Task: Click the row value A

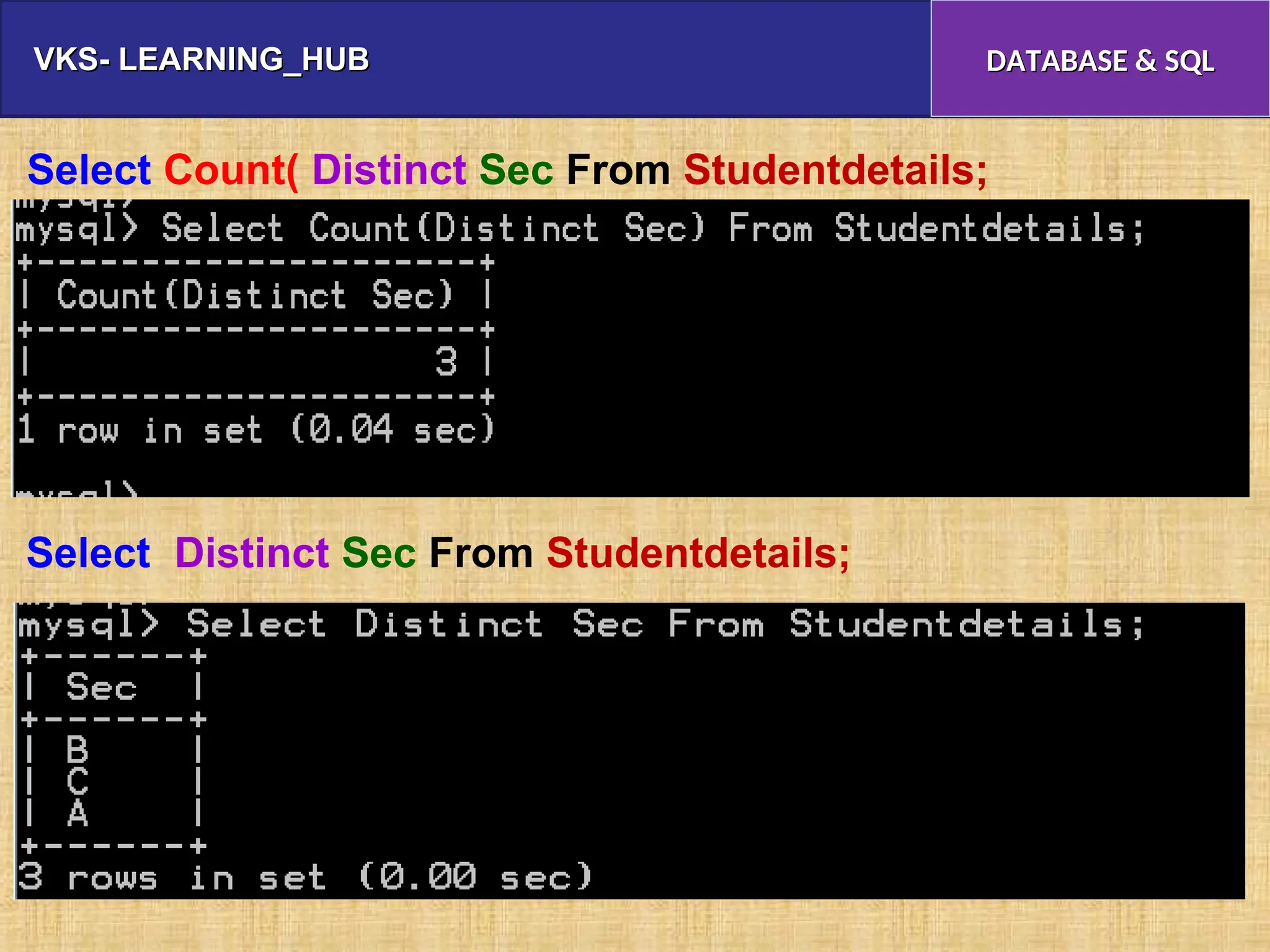Action: [x=78, y=813]
